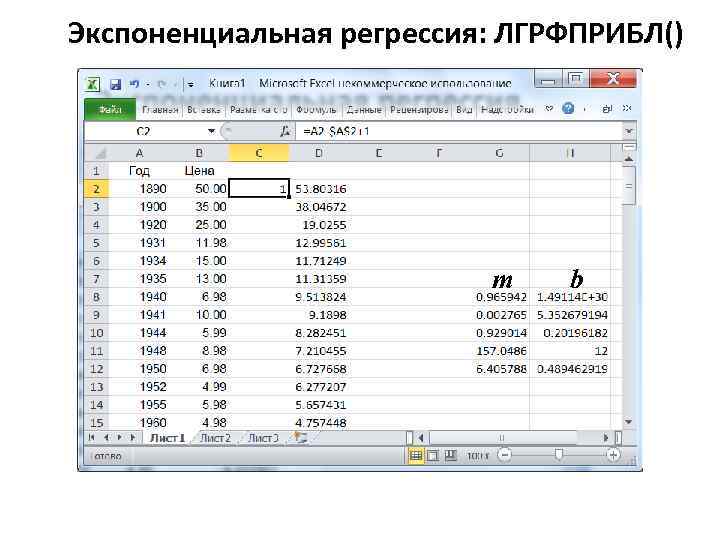This screenshot has width=720, height=540.
Task: Click the 100% zoom level label
Action: click(x=478, y=456)
